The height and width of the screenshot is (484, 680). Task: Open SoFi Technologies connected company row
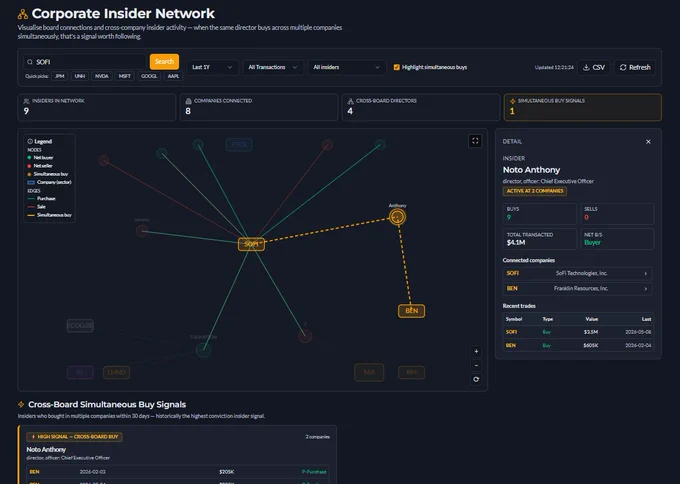pos(578,273)
